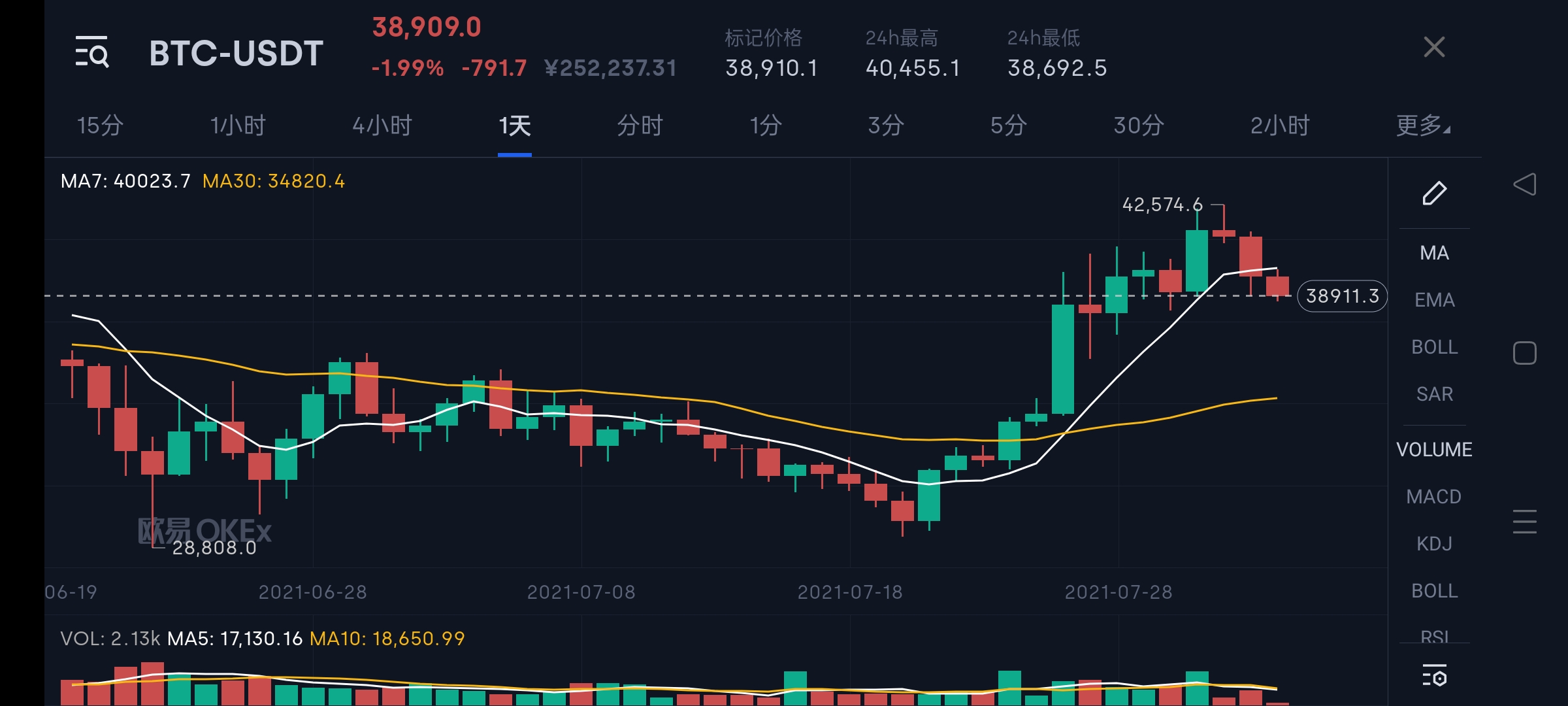Enable the EMA overlay indicator
This screenshot has height=706, width=1568.
point(1434,300)
